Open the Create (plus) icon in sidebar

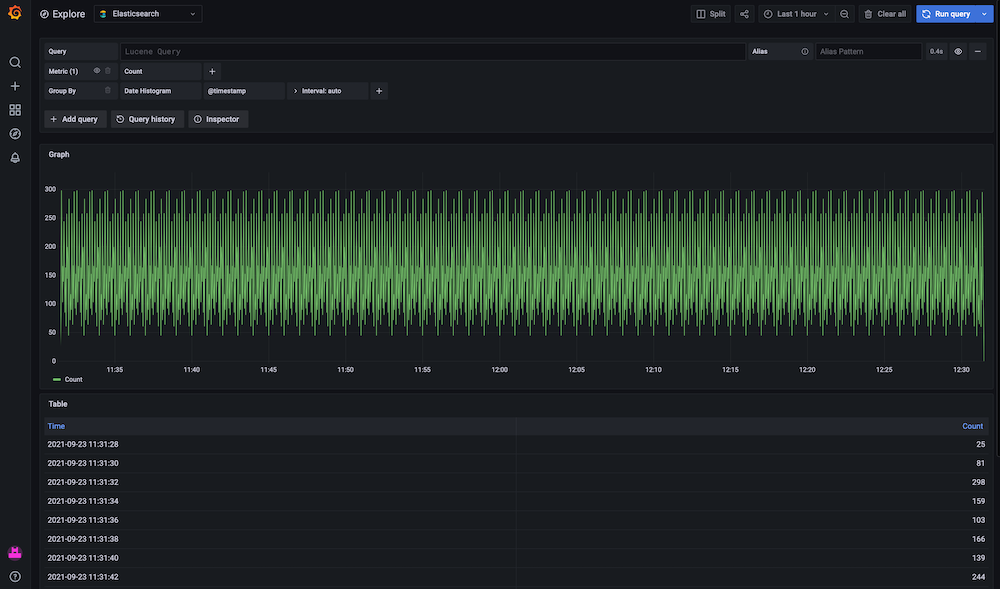(x=15, y=86)
